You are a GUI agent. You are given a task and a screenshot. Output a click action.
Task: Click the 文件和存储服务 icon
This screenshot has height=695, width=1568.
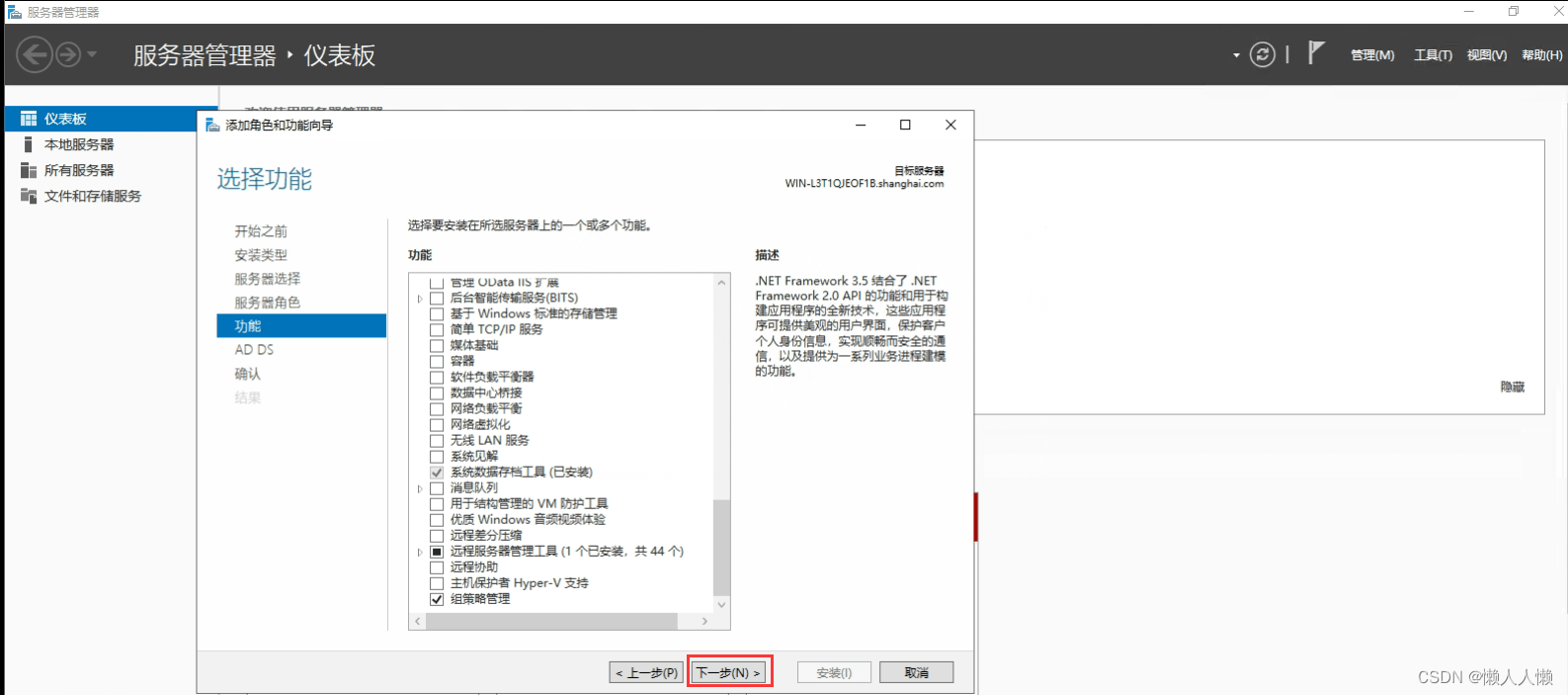pyautogui.click(x=29, y=196)
